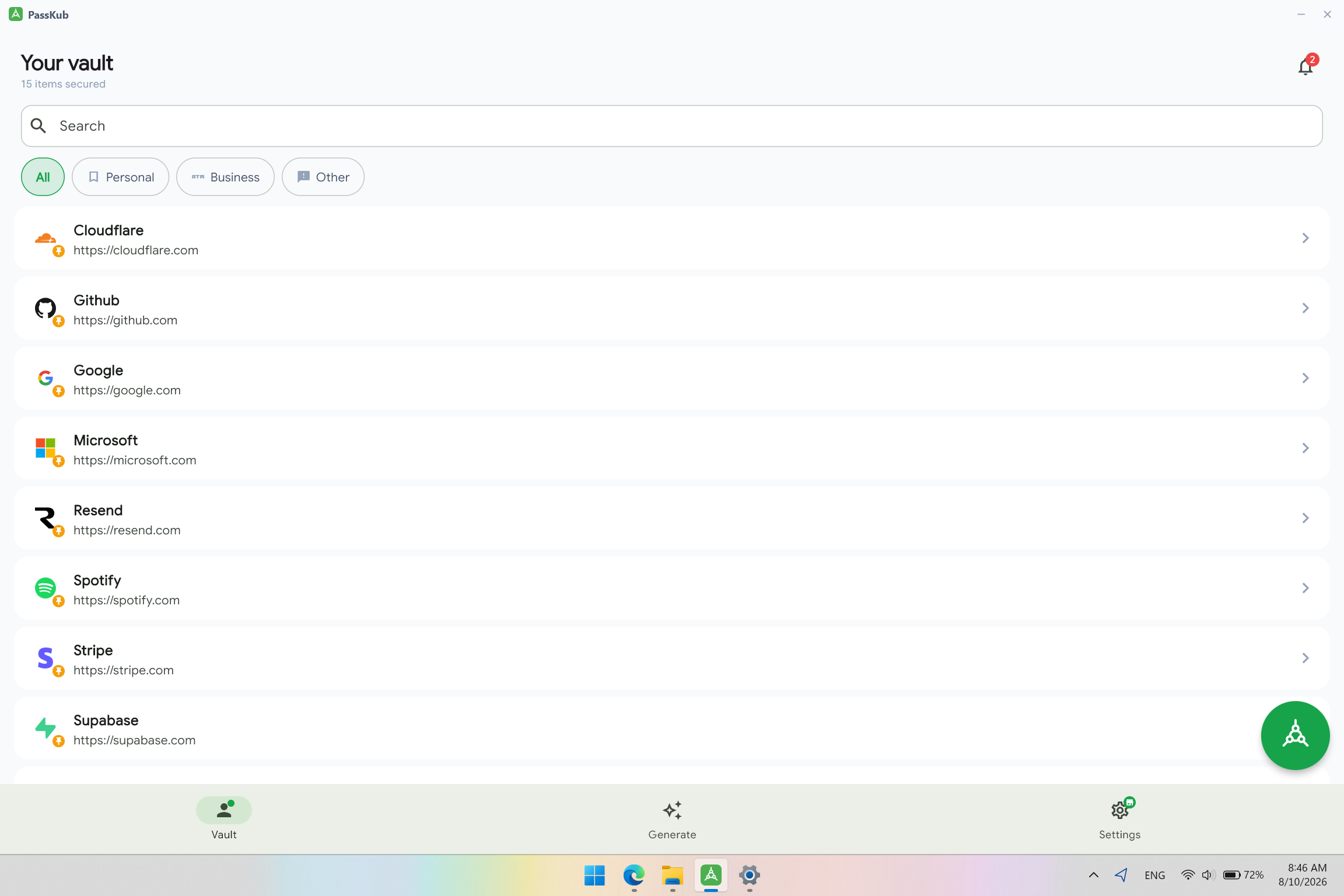Click the '15 items secured' text

[x=64, y=84]
